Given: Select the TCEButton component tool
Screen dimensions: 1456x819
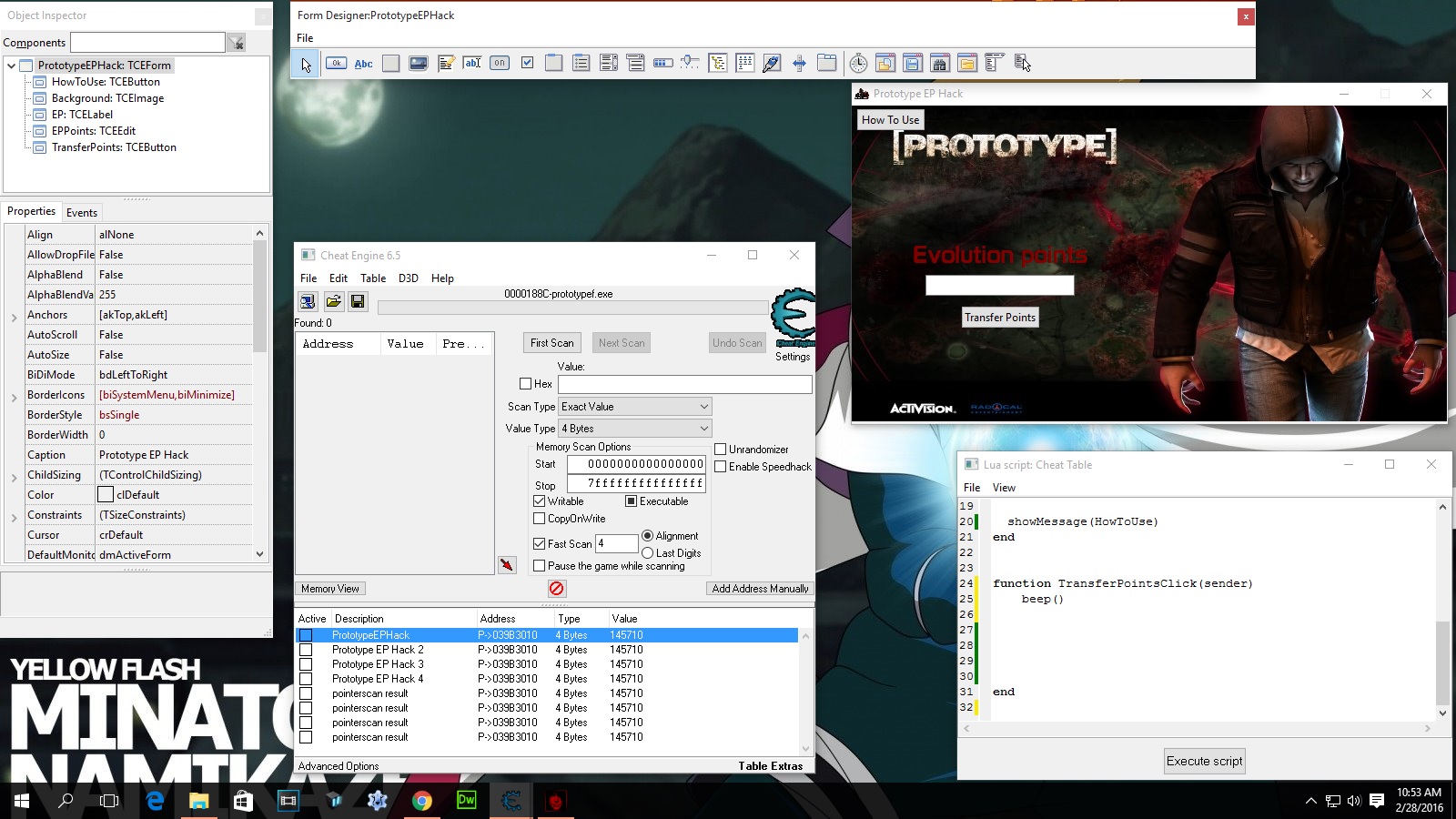Looking at the screenshot, I should coord(336,63).
